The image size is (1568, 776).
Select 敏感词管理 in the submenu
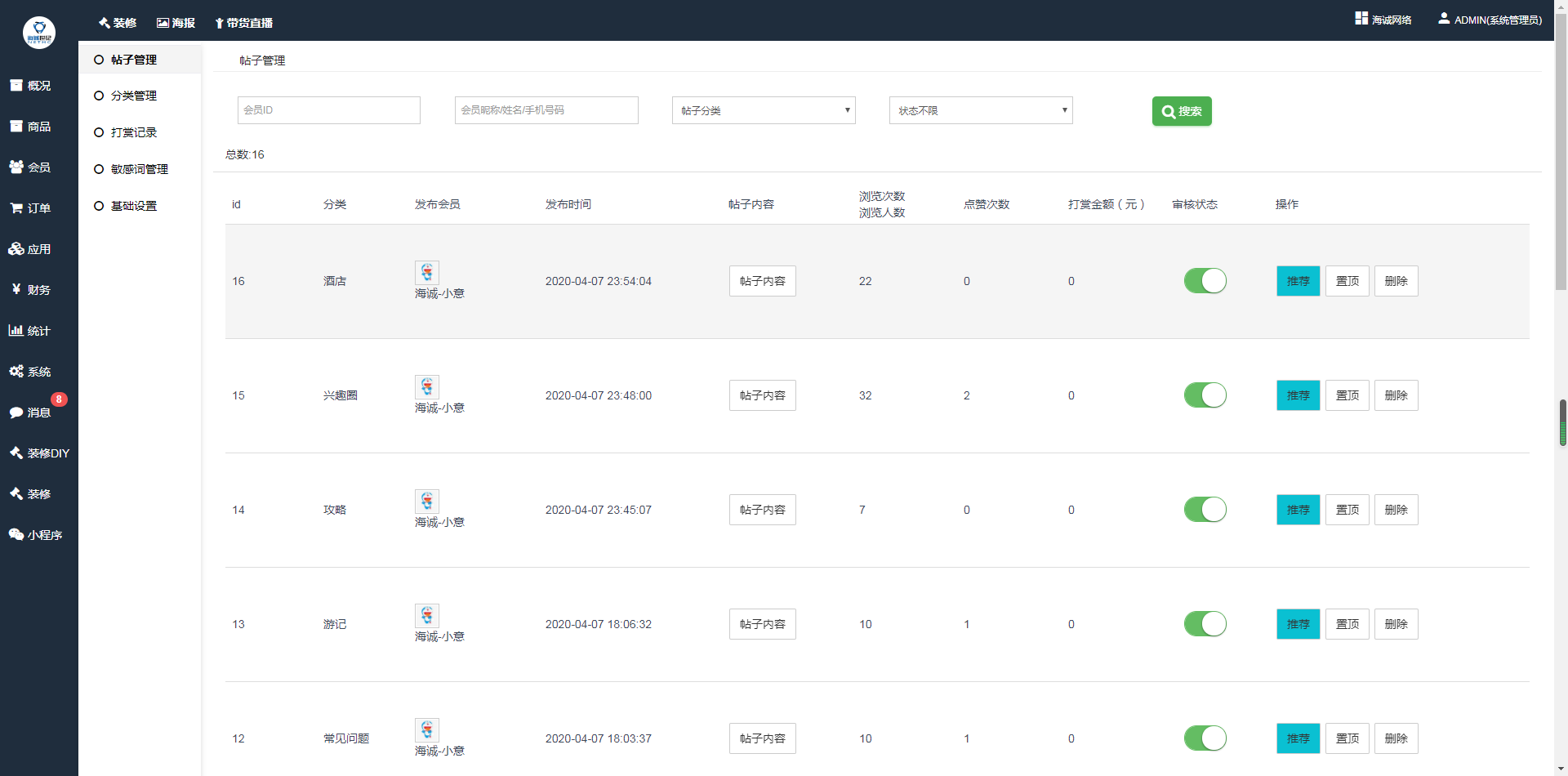click(140, 169)
